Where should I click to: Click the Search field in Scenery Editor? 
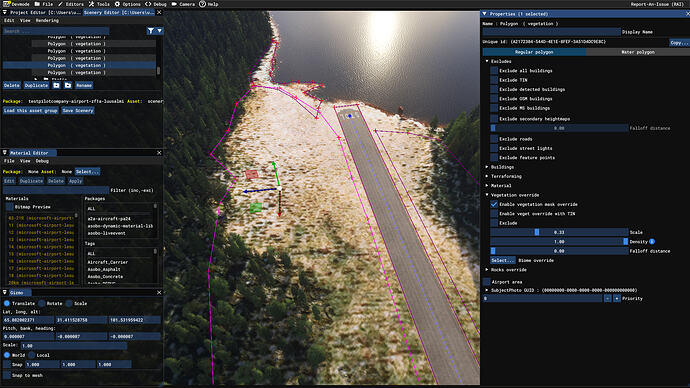56,31
